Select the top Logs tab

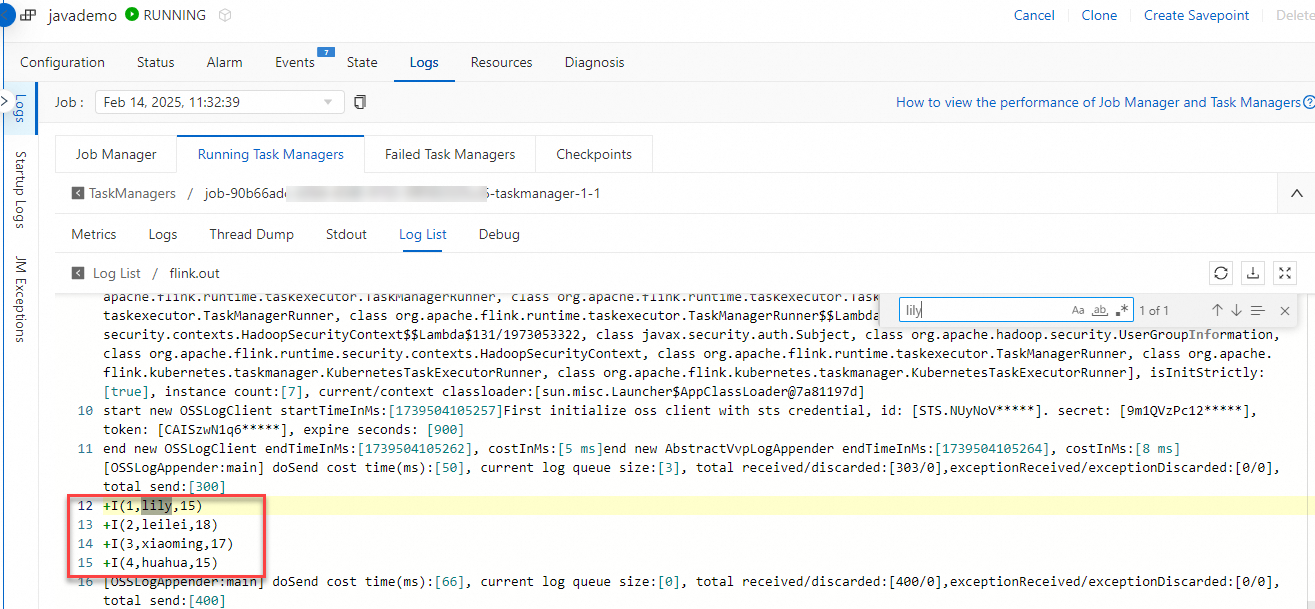click(424, 62)
